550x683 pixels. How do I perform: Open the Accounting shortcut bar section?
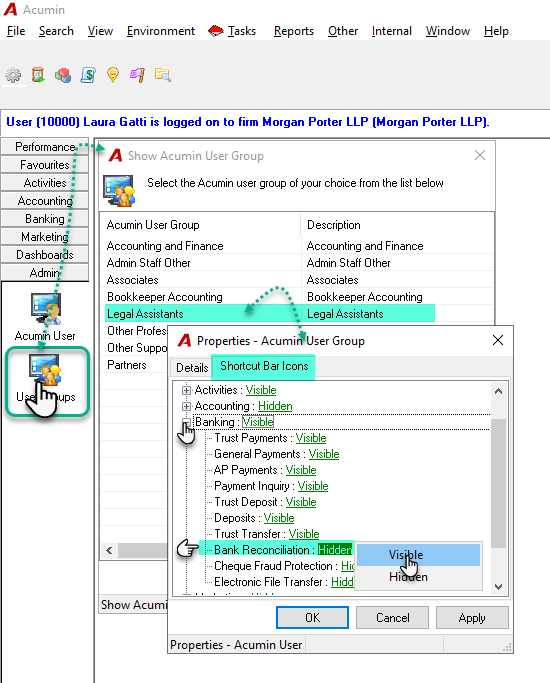click(x=45, y=201)
